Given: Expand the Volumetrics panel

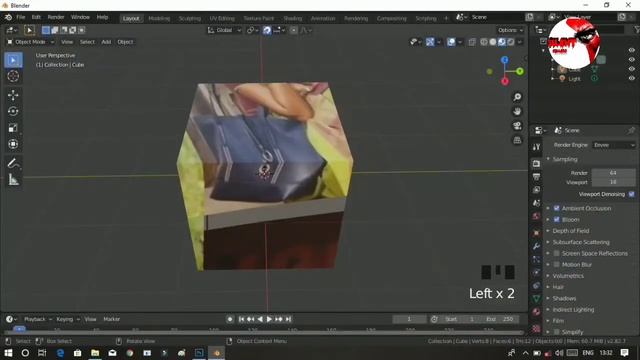Looking at the screenshot, I should click(x=568, y=276).
